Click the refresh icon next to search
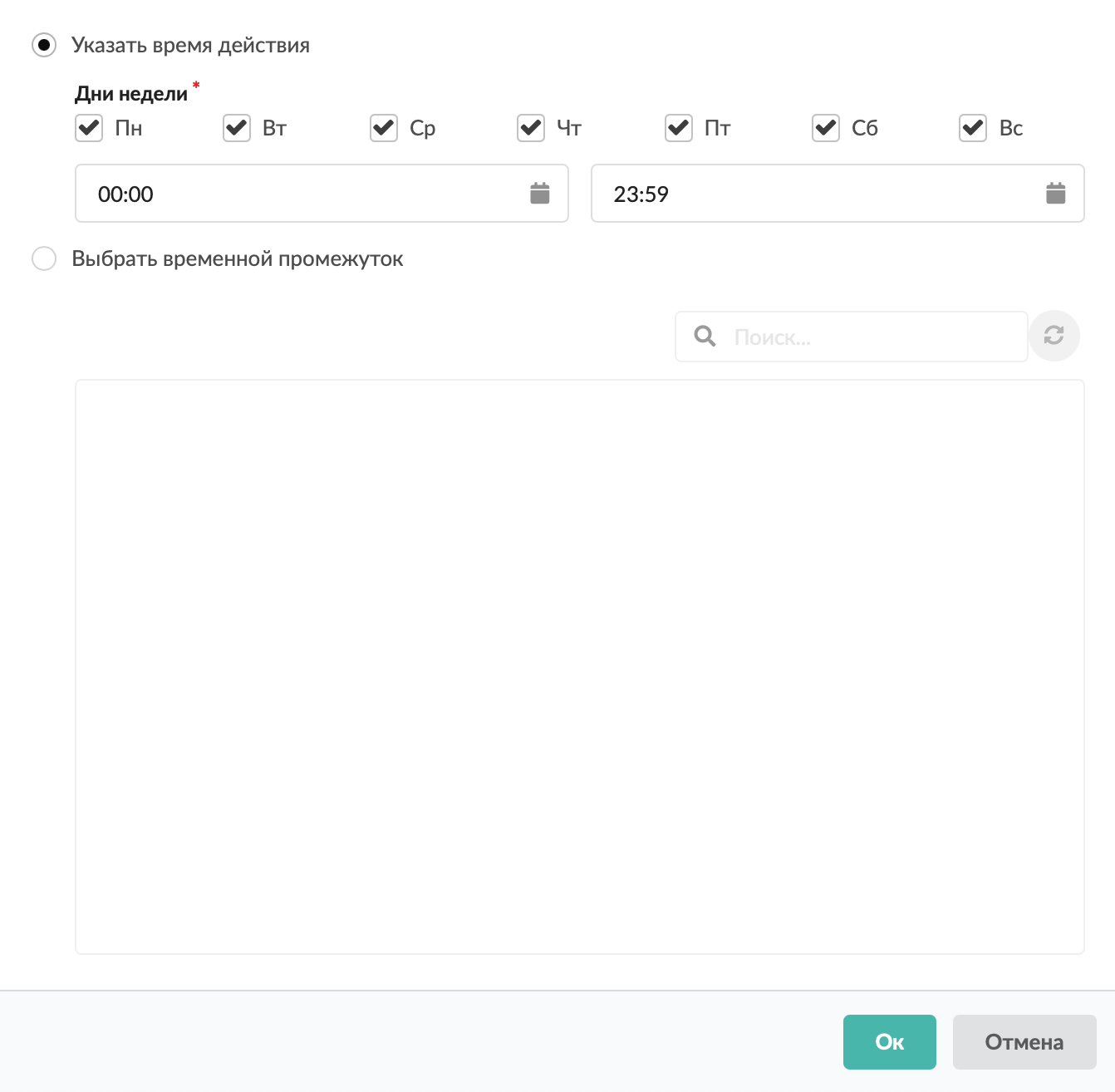Screen dimensions: 1115x1092 pyautogui.click(x=1054, y=336)
